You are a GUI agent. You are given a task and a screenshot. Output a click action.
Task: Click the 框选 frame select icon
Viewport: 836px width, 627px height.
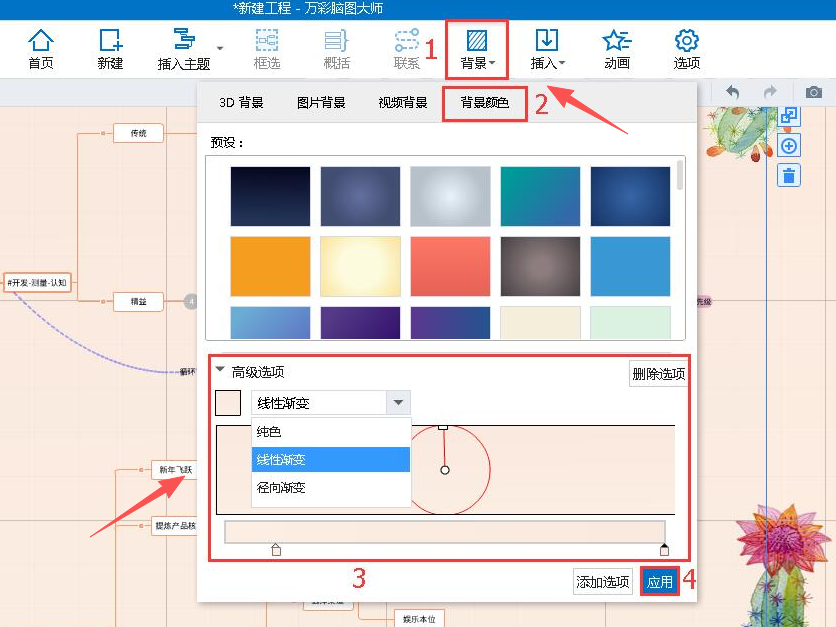click(x=267, y=49)
